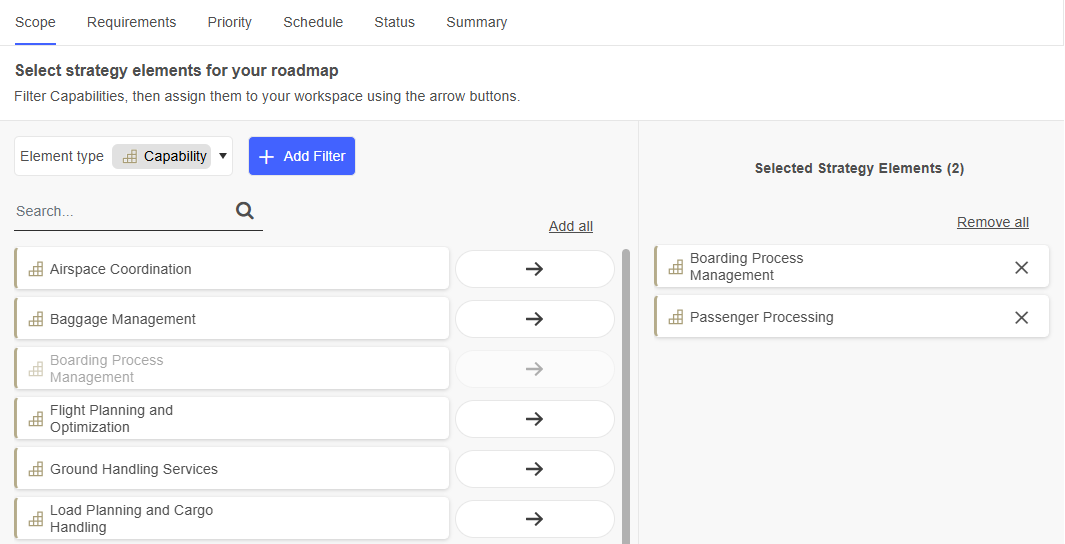The image size is (1065, 544).
Task: Click capability icon on selected Boarding Process Management
Action: 675,267
